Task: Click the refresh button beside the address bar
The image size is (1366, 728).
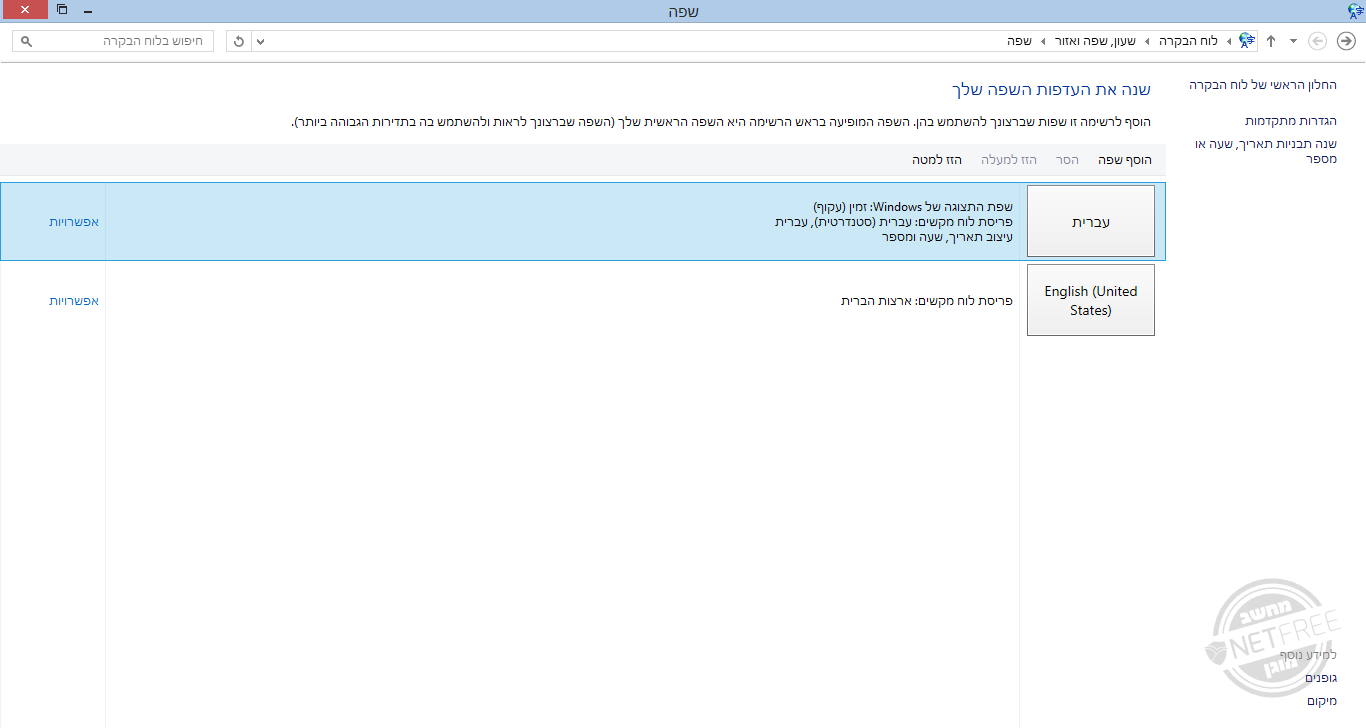Action: click(x=238, y=41)
